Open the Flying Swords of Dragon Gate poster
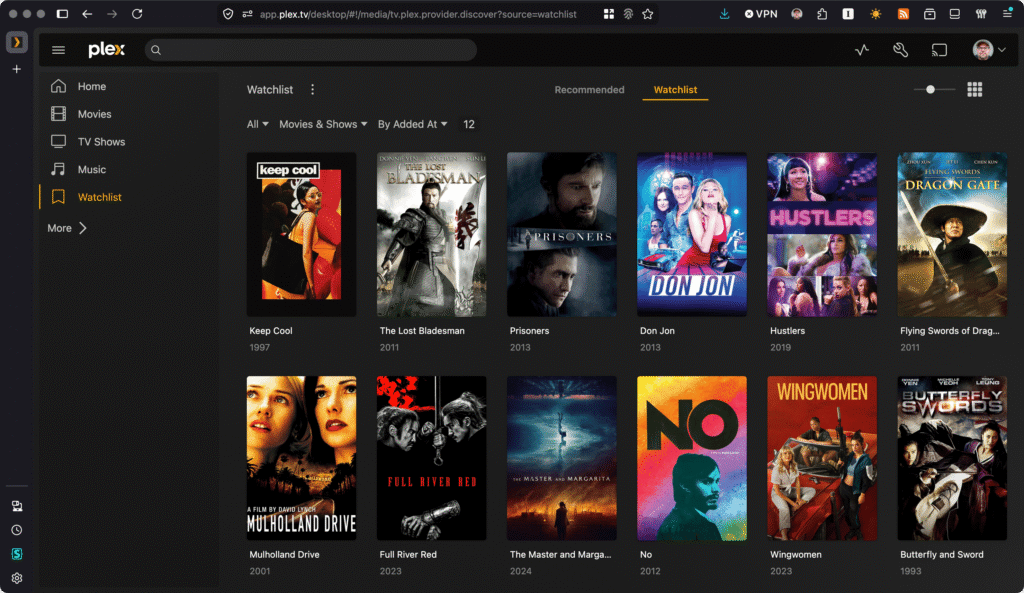This screenshot has width=1024, height=593. 952,234
